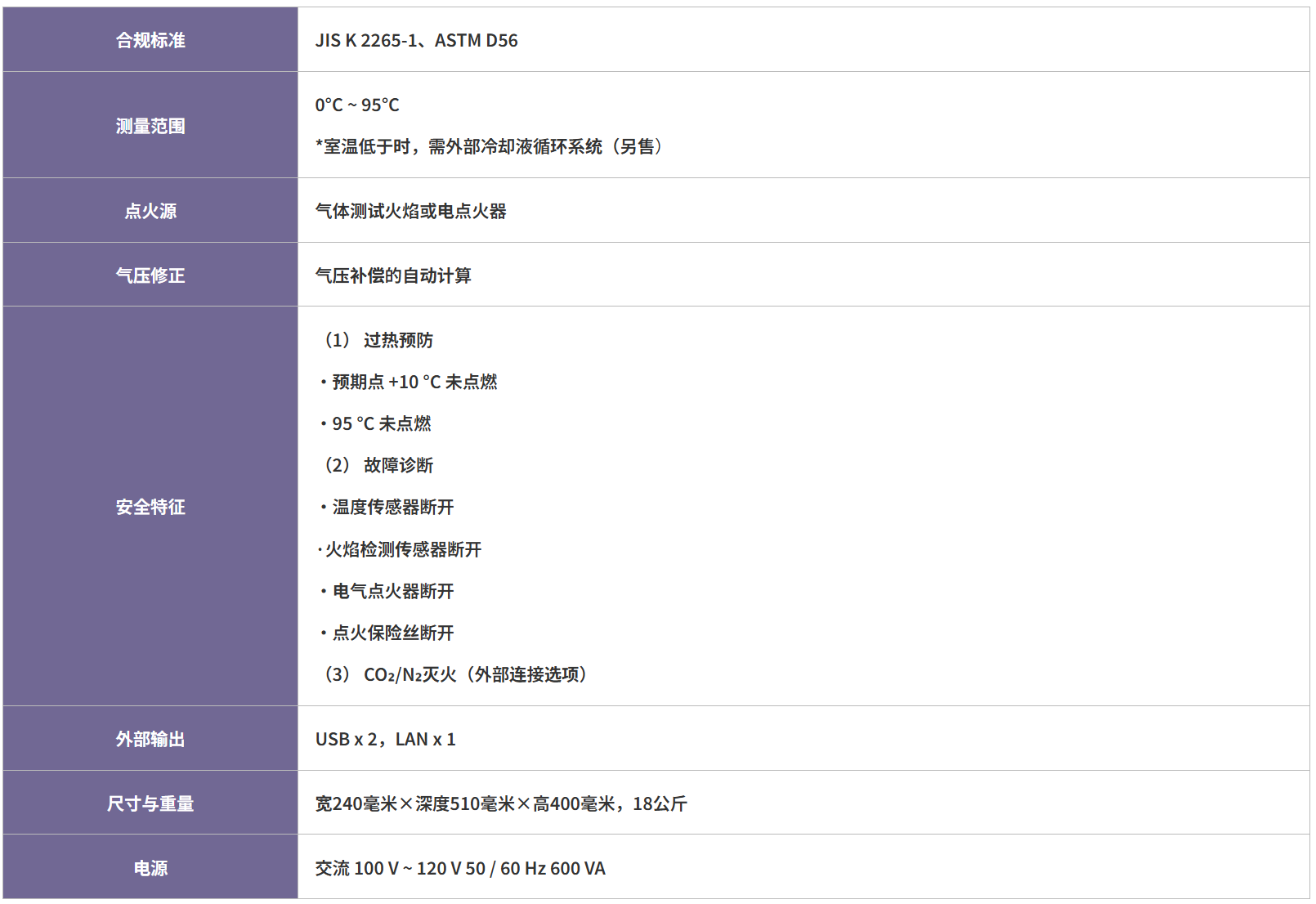Select the 温度传感器断开 bullet item
1316x904 pixels.
(x=389, y=508)
